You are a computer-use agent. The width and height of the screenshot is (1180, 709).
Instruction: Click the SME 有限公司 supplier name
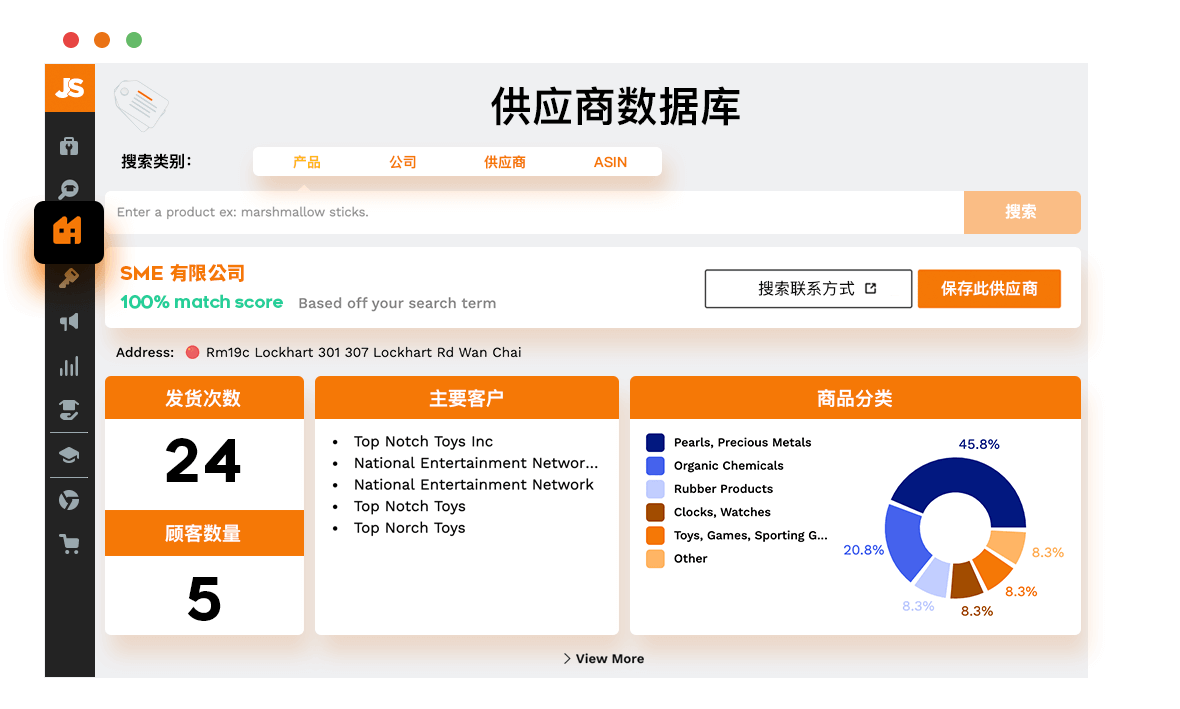pyautogui.click(x=183, y=273)
